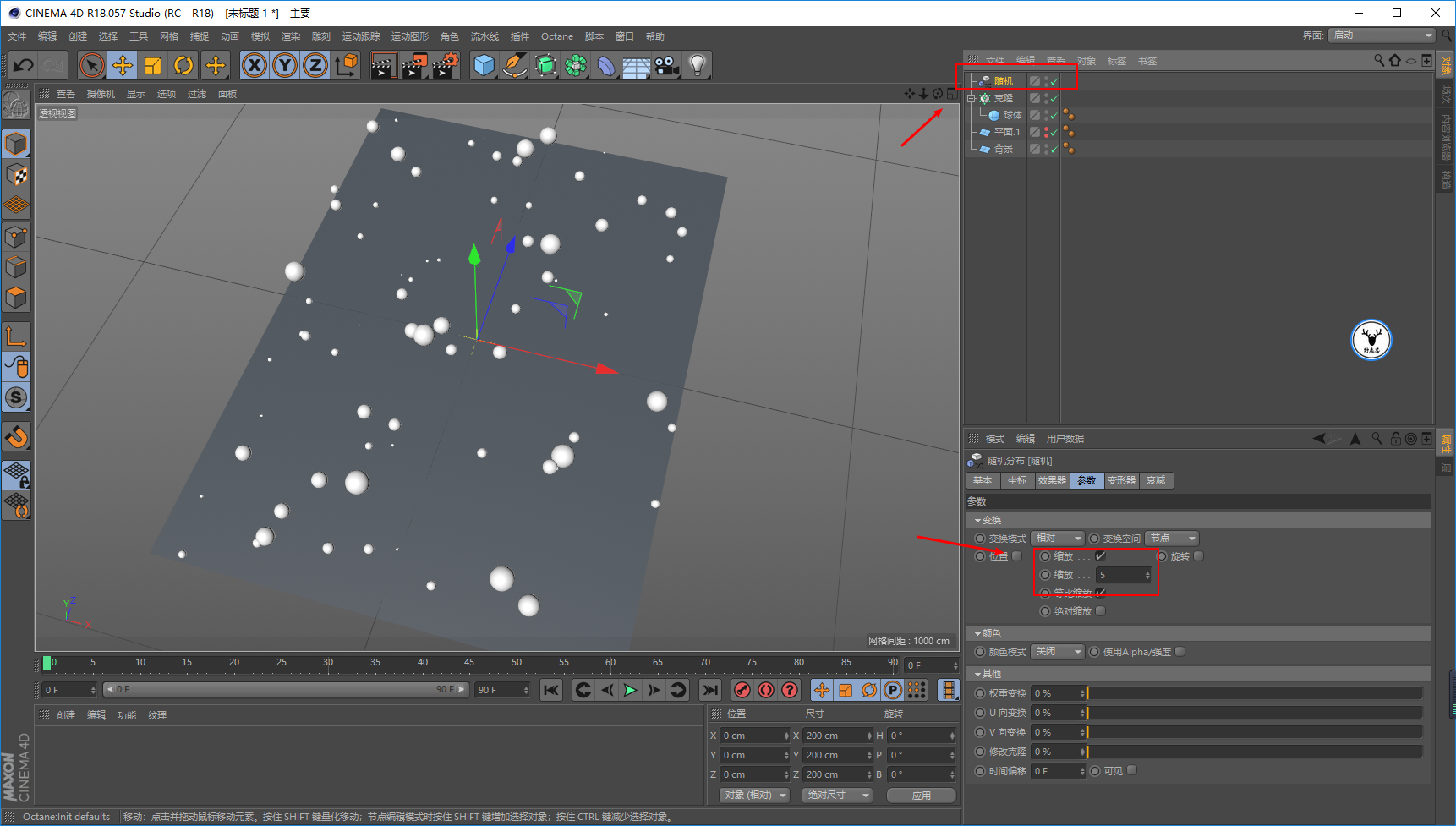Open the Array modeling objects icon
Viewport: 1456px width, 826px height.
576,65
